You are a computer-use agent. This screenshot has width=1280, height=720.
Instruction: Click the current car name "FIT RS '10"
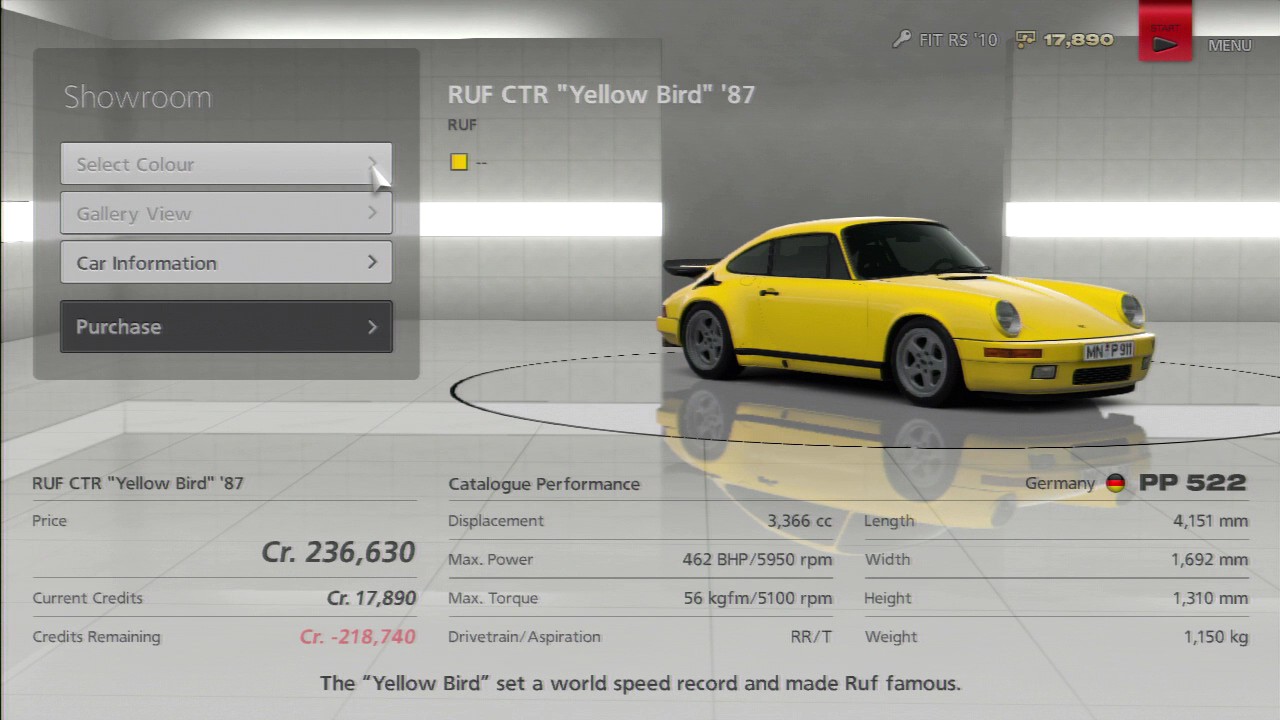(958, 40)
